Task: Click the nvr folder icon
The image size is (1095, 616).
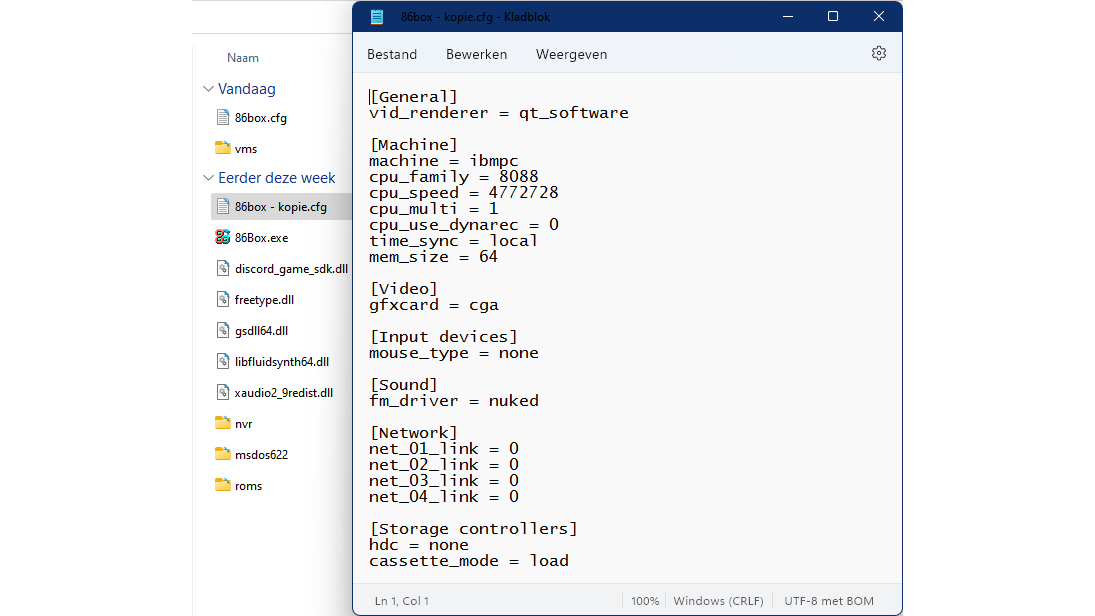Action: tap(223, 423)
